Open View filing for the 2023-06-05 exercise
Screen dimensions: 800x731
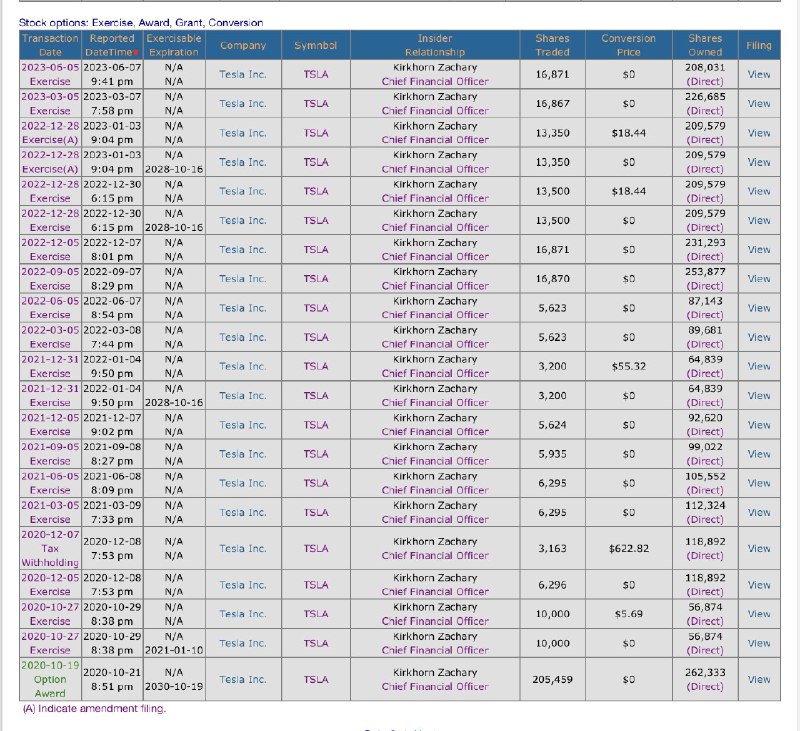tap(759, 74)
